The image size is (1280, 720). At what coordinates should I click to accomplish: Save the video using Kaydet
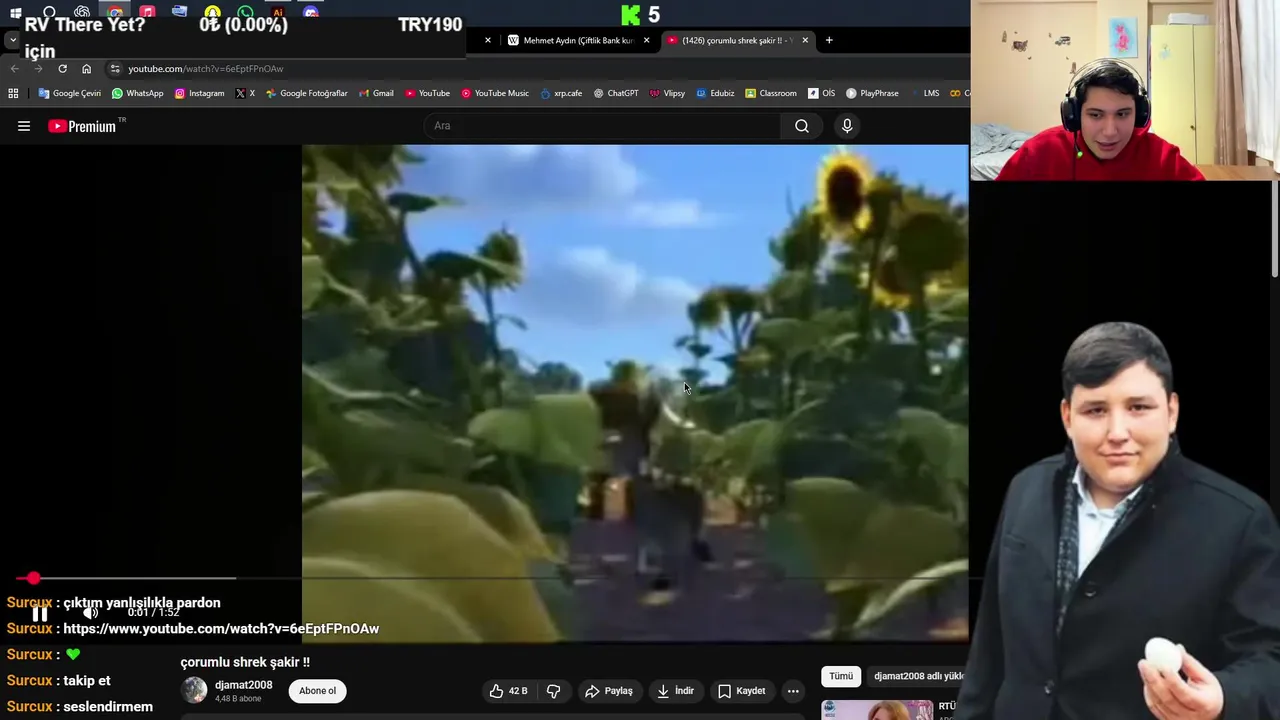[742, 691]
